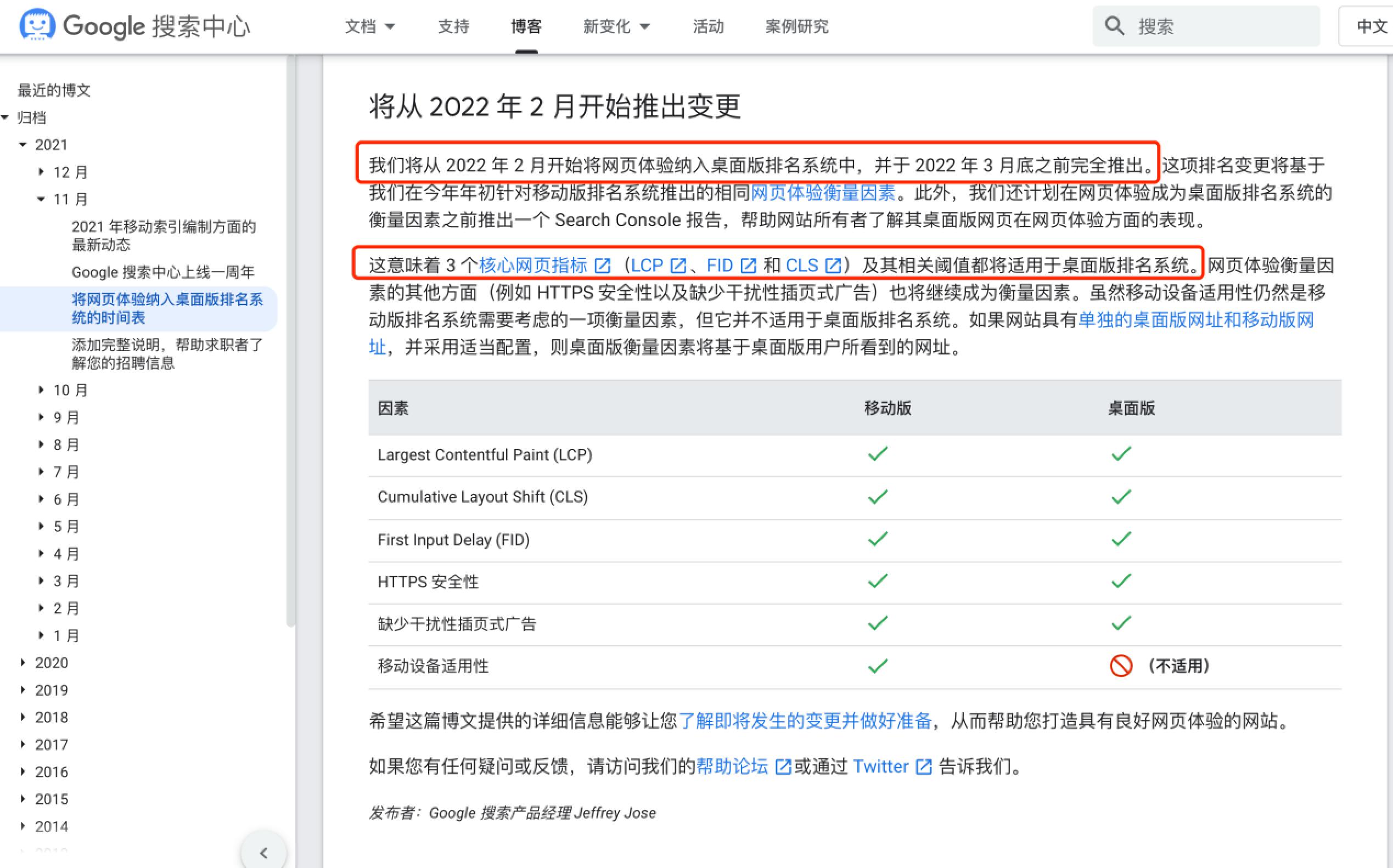Viewport: 1393px width, 868px height.
Task: Follow the FID link
Action: 720,265
